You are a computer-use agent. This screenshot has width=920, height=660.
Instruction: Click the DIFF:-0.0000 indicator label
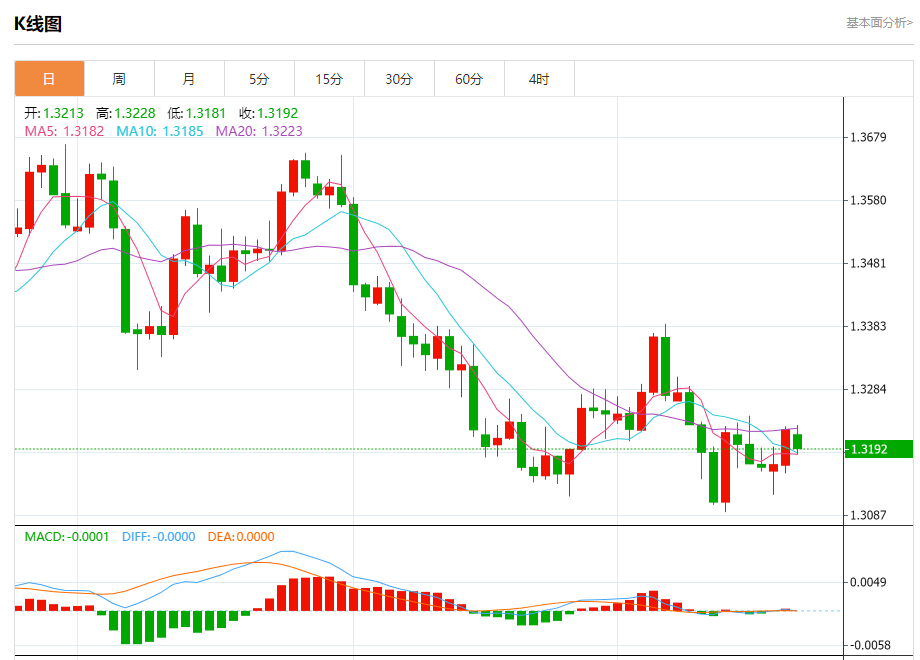point(158,537)
